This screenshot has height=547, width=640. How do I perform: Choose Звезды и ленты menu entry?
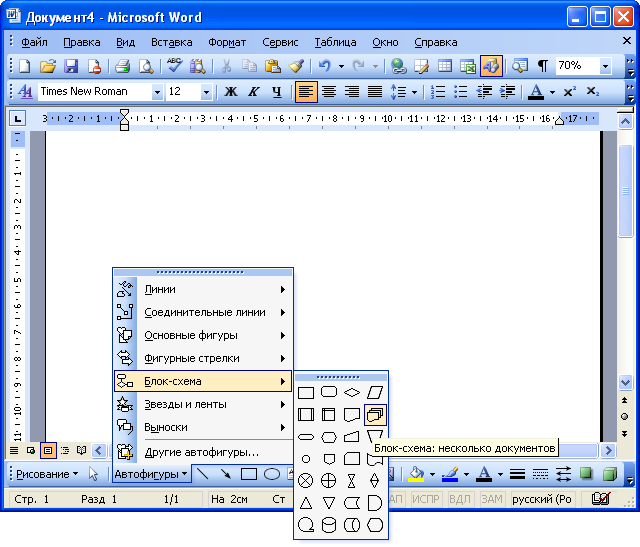[x=203, y=405]
